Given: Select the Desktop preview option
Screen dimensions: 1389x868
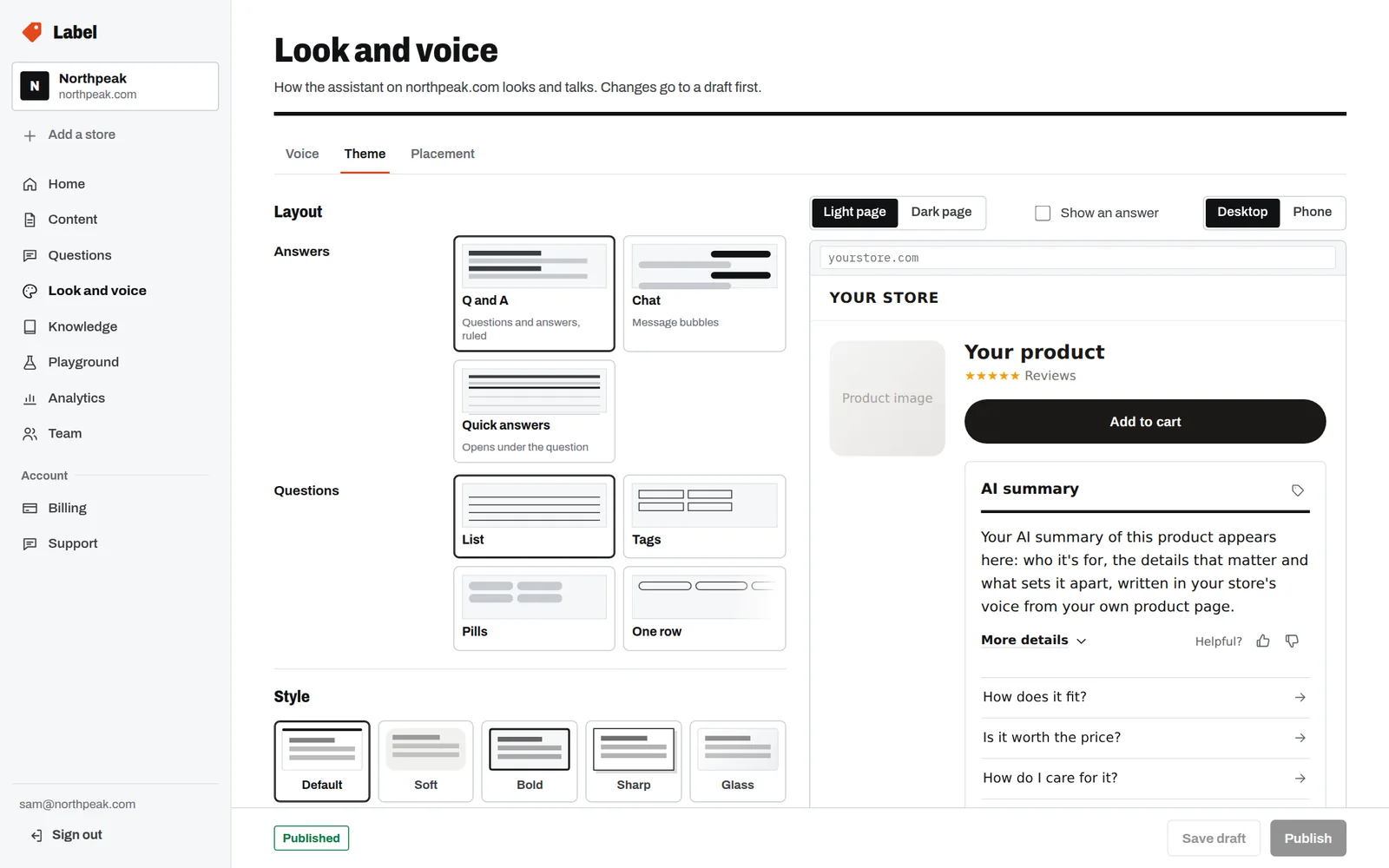Looking at the screenshot, I should click(x=1242, y=212).
